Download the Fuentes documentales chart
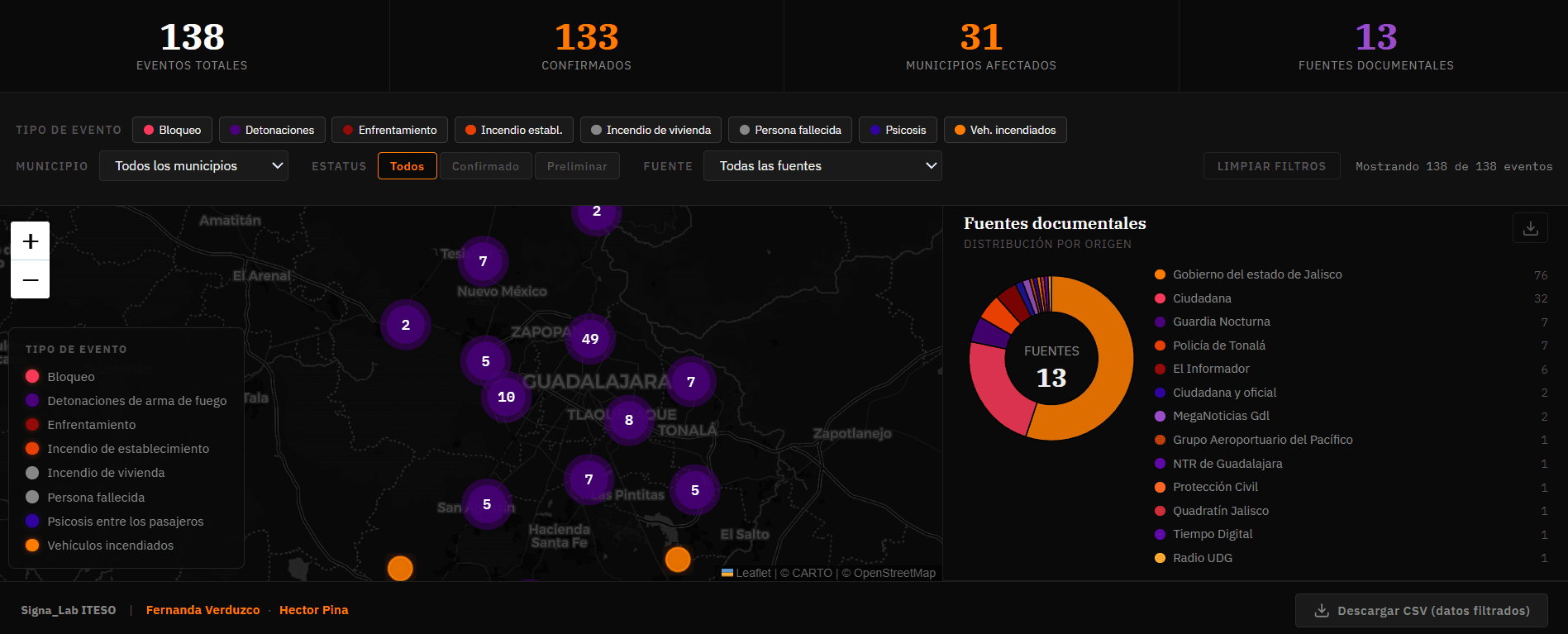1568x634 pixels. (1530, 228)
